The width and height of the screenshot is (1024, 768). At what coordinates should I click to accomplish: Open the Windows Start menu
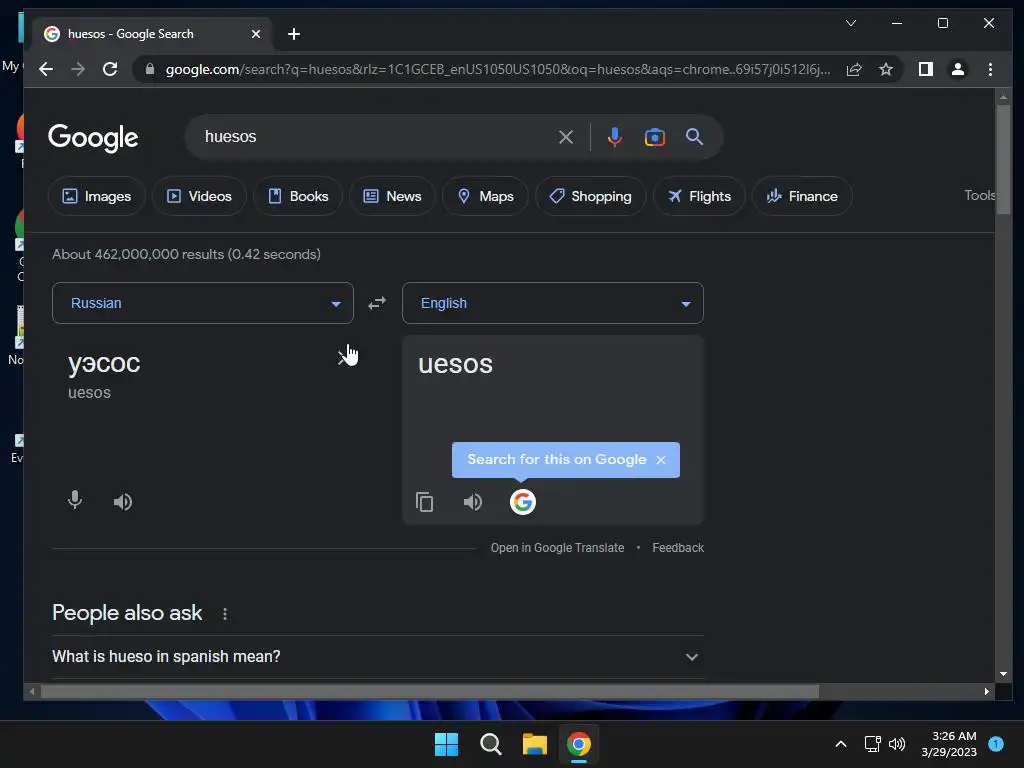point(447,744)
